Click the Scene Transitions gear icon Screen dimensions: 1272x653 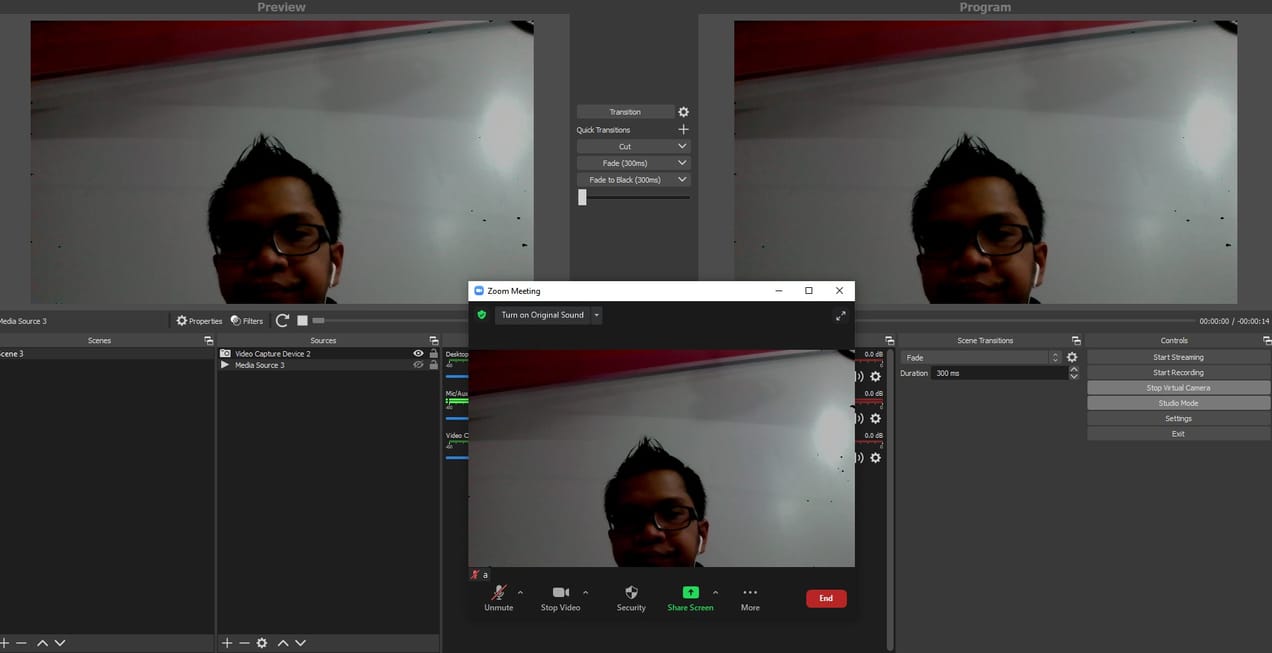pos(1072,357)
